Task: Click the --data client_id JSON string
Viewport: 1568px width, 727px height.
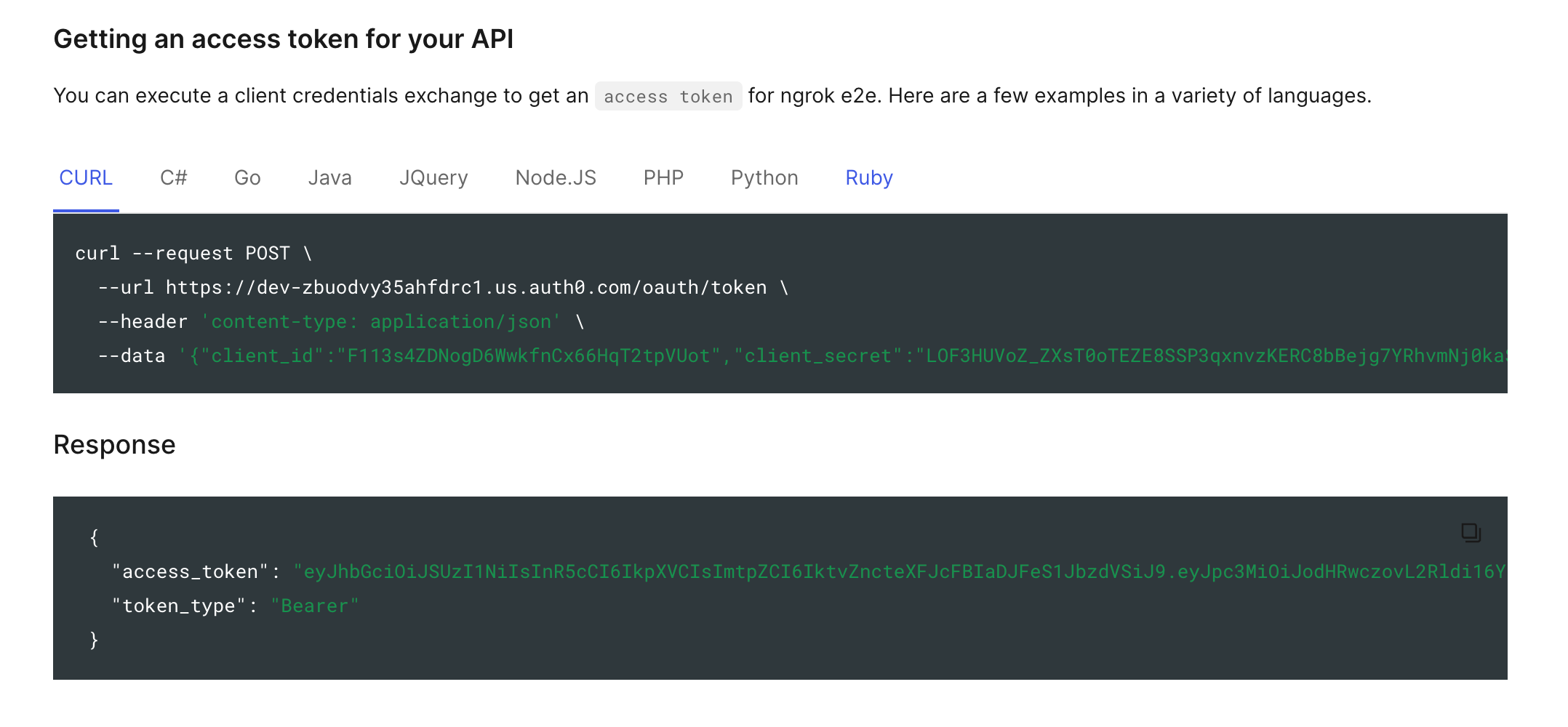Action: pyautogui.click(x=842, y=356)
